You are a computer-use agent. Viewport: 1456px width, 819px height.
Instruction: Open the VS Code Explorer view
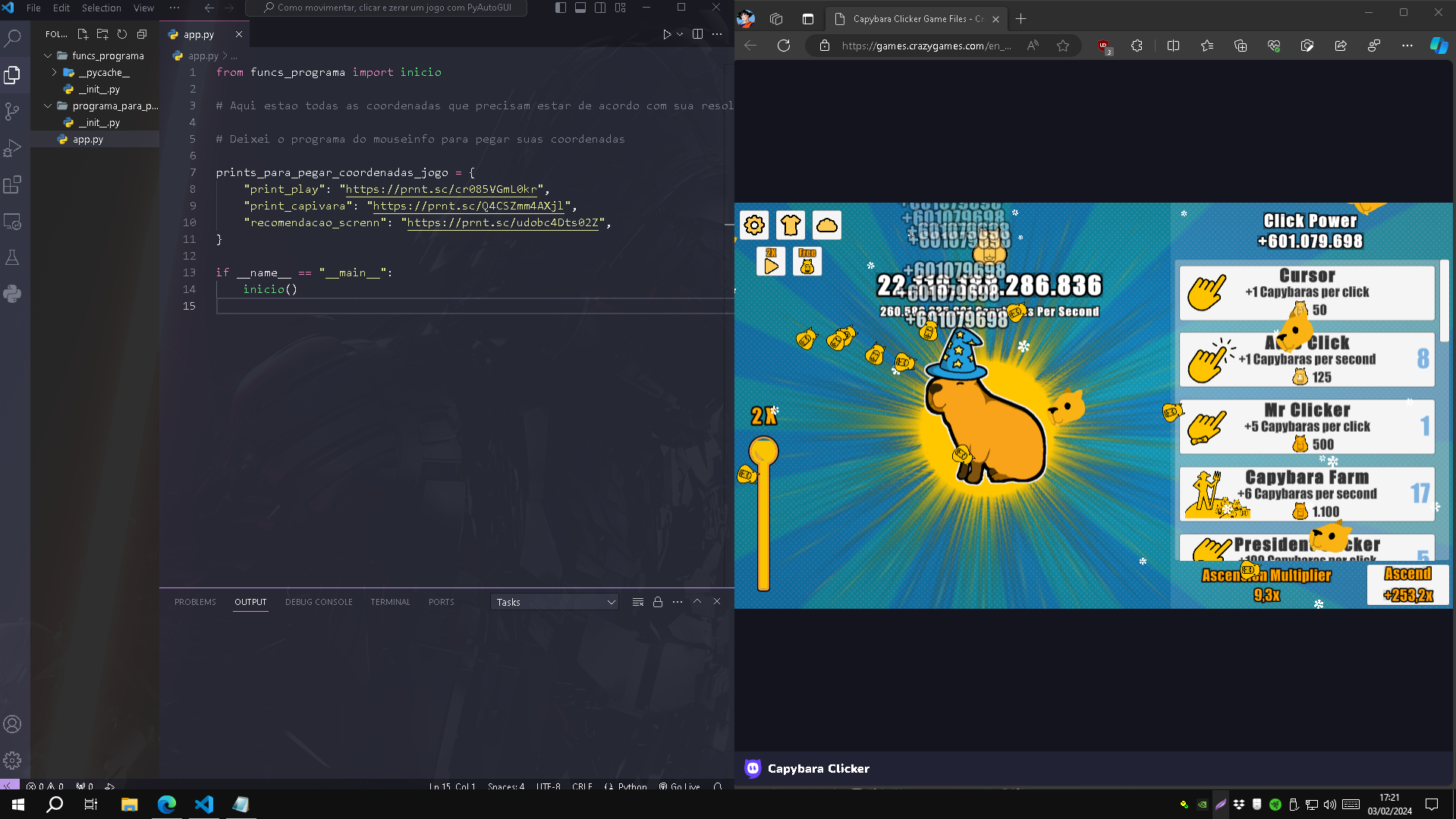(x=12, y=74)
